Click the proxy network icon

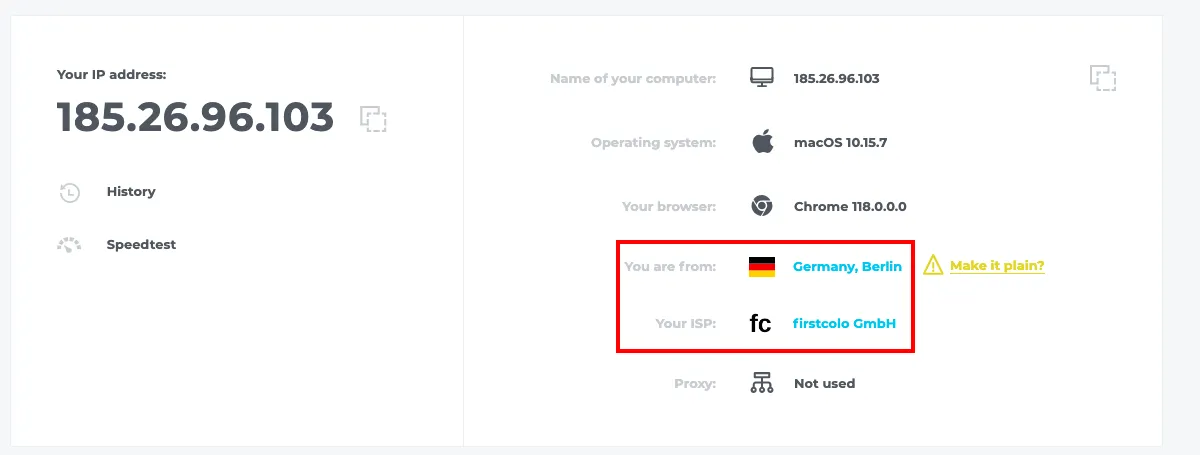762,383
